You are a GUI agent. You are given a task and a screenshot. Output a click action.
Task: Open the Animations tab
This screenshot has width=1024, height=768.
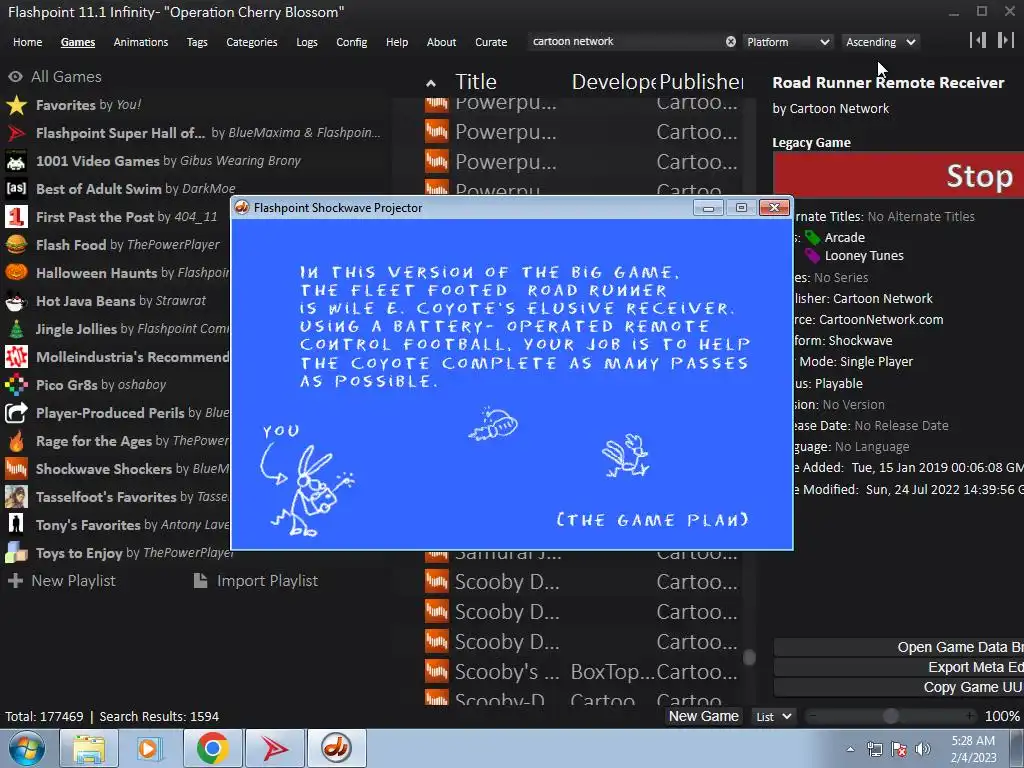tap(140, 42)
